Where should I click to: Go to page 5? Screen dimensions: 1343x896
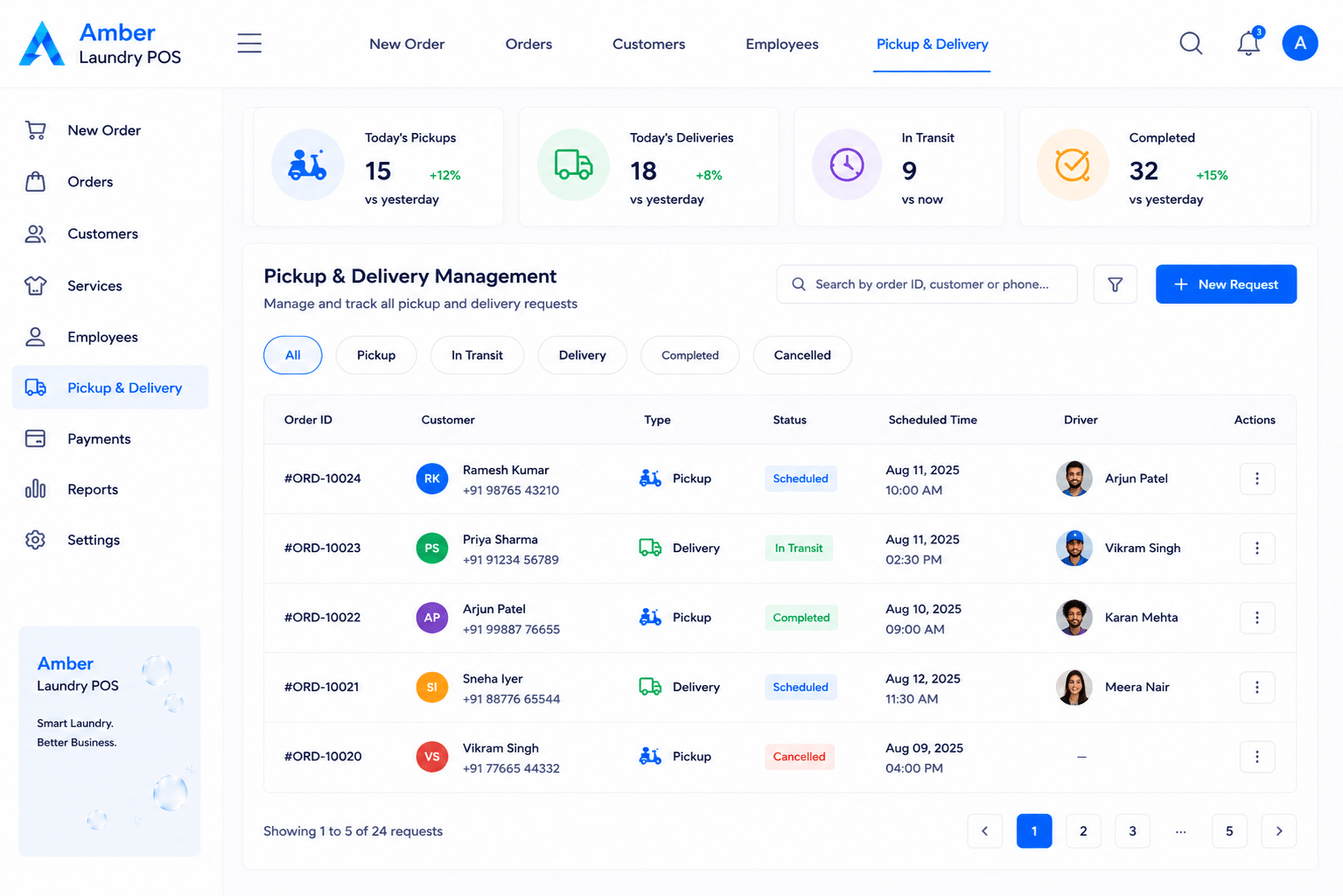[x=1229, y=831]
